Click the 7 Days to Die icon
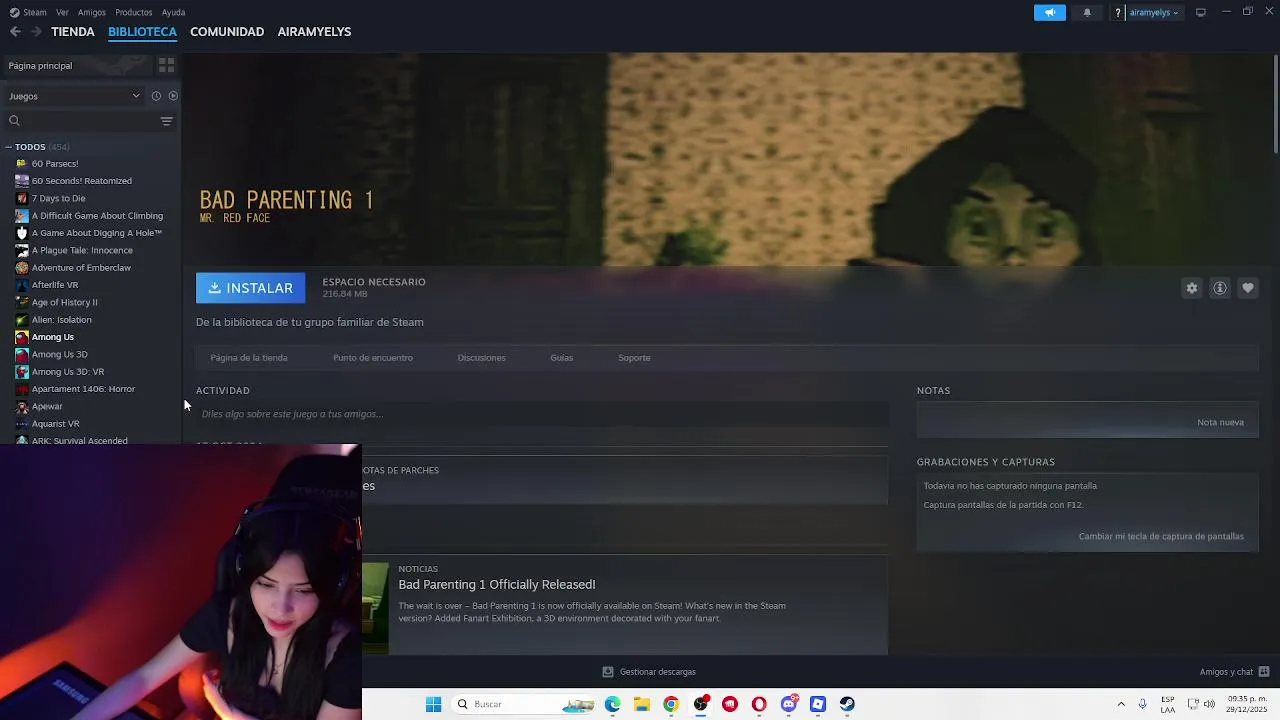The width and height of the screenshot is (1280, 720). coord(22,198)
